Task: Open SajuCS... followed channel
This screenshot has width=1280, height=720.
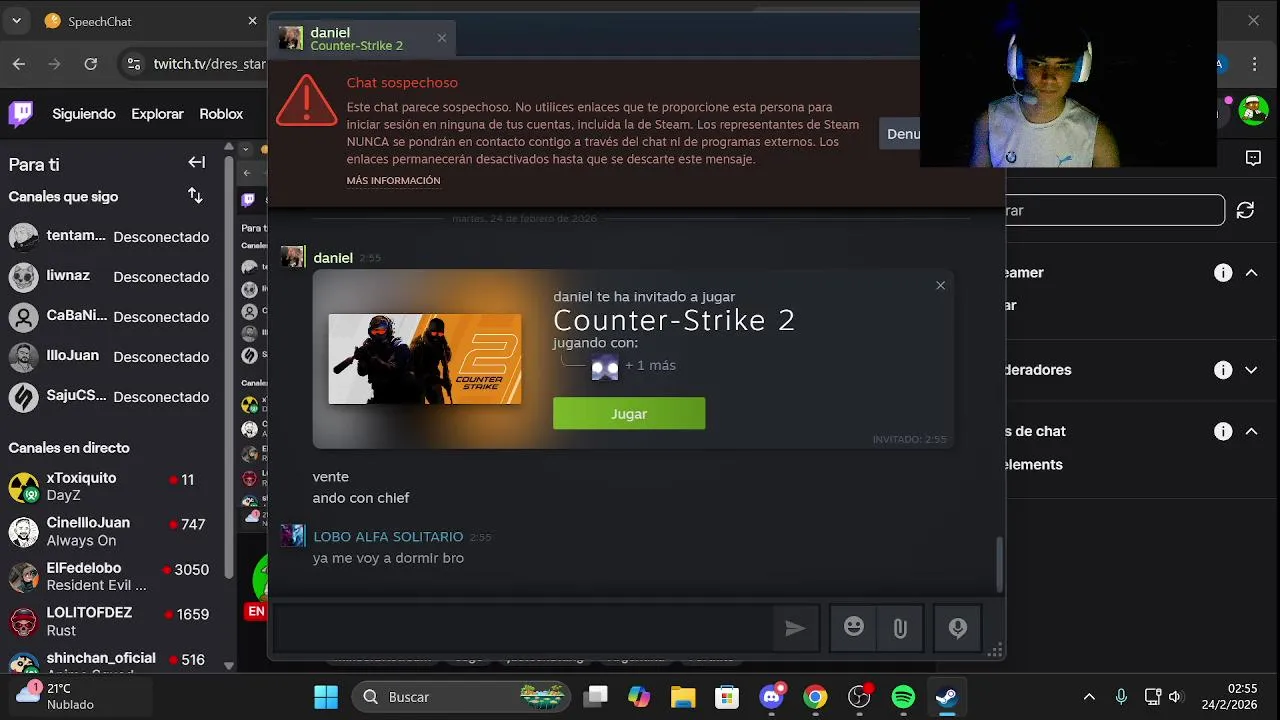Action: tap(110, 396)
